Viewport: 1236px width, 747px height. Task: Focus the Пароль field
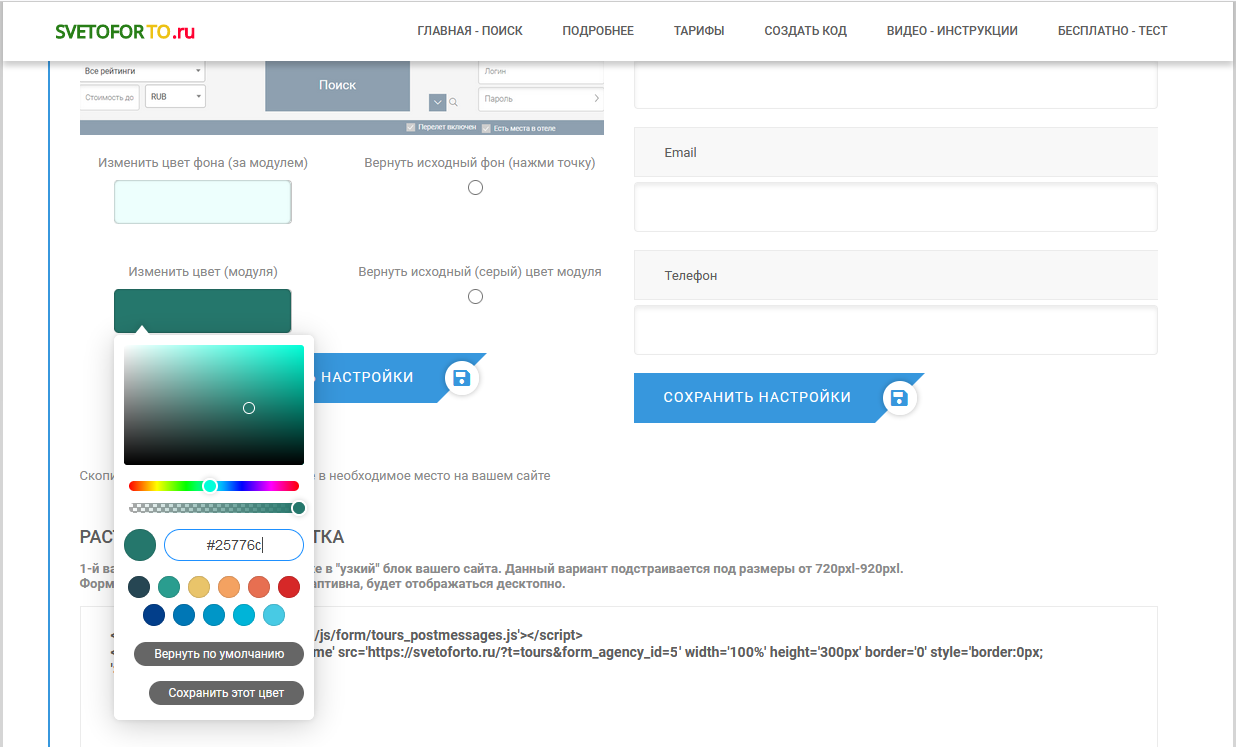[541, 99]
